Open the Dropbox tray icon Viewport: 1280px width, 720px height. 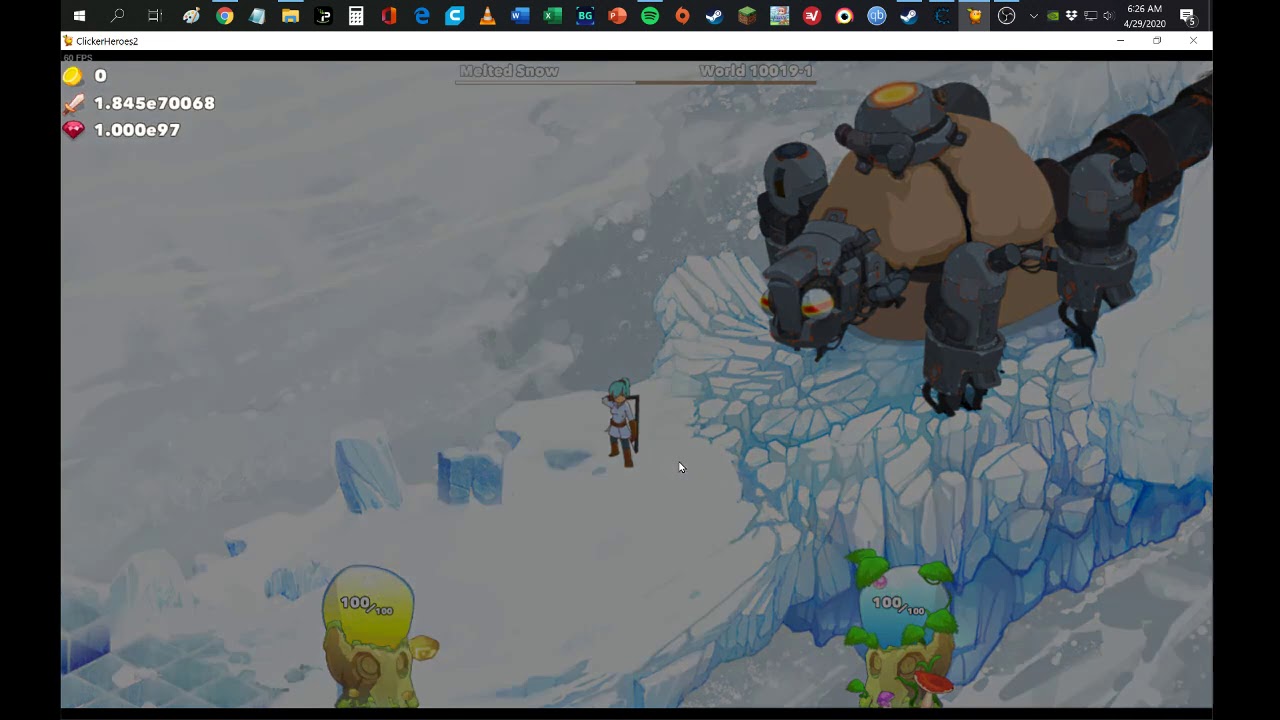pos(1071,16)
